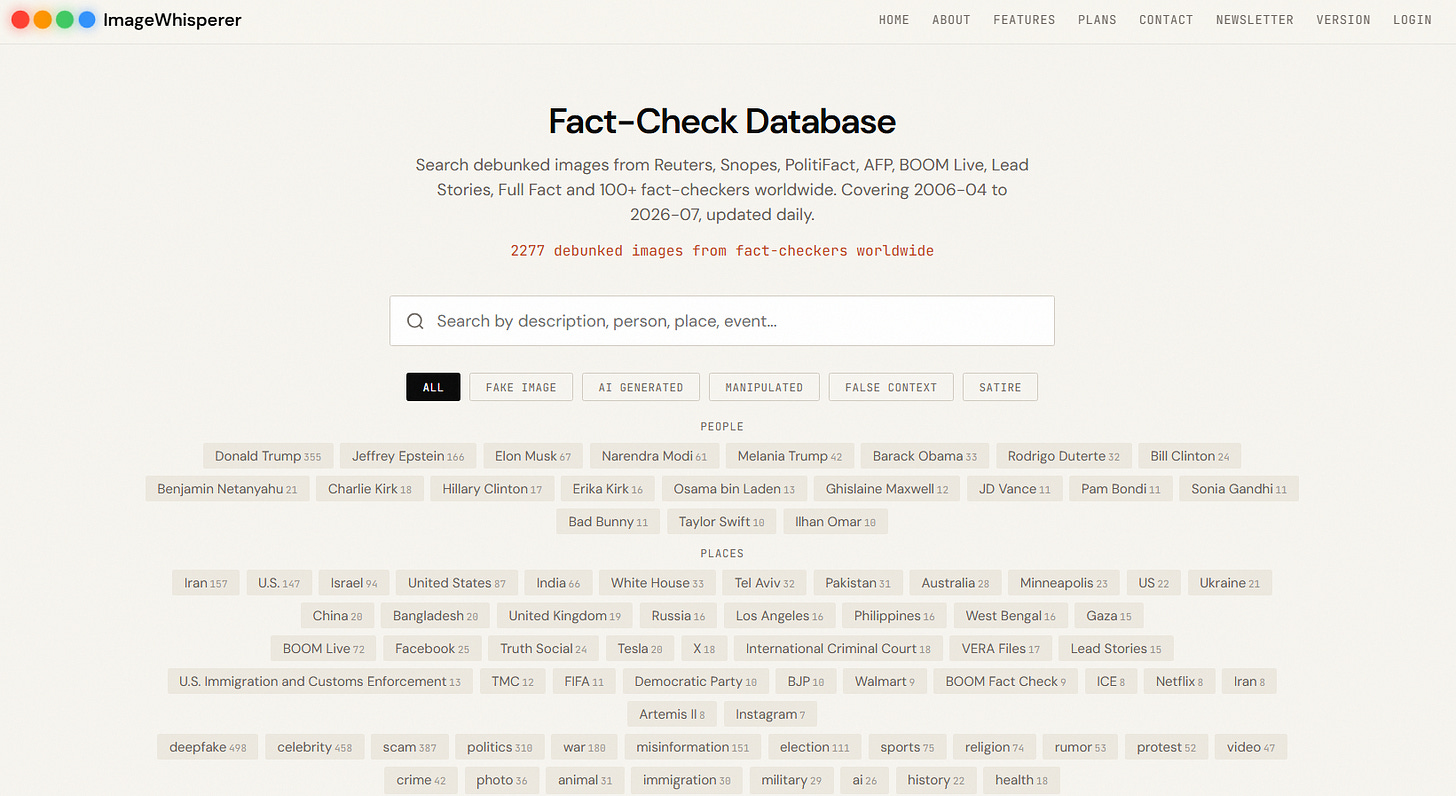Viewport: 1456px width, 796px height.
Task: Filter by the celebrity topic tag
Action: (x=315, y=747)
